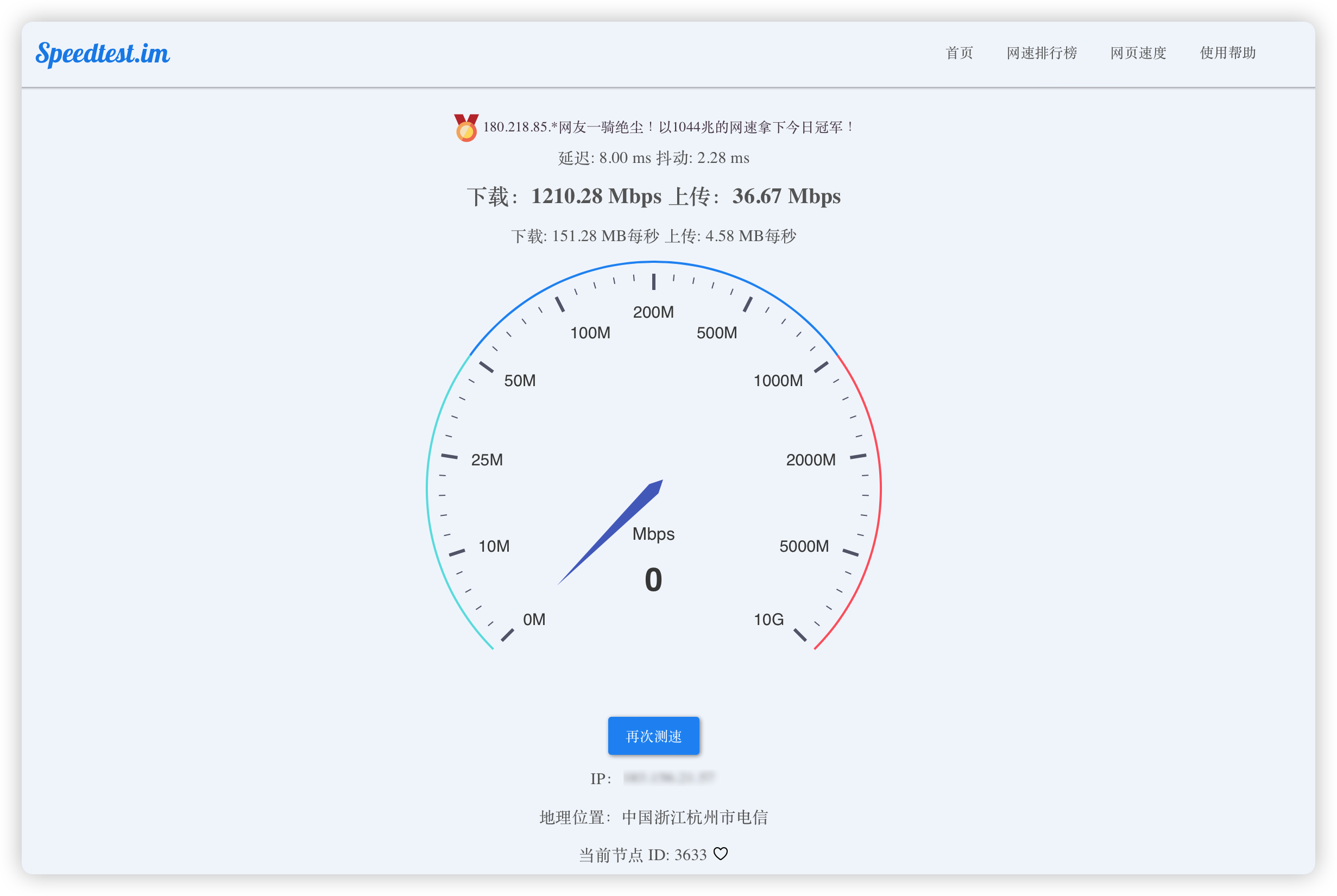Click the download 1210.28 Mbps result
The width and height of the screenshot is (1337, 896).
point(596,197)
